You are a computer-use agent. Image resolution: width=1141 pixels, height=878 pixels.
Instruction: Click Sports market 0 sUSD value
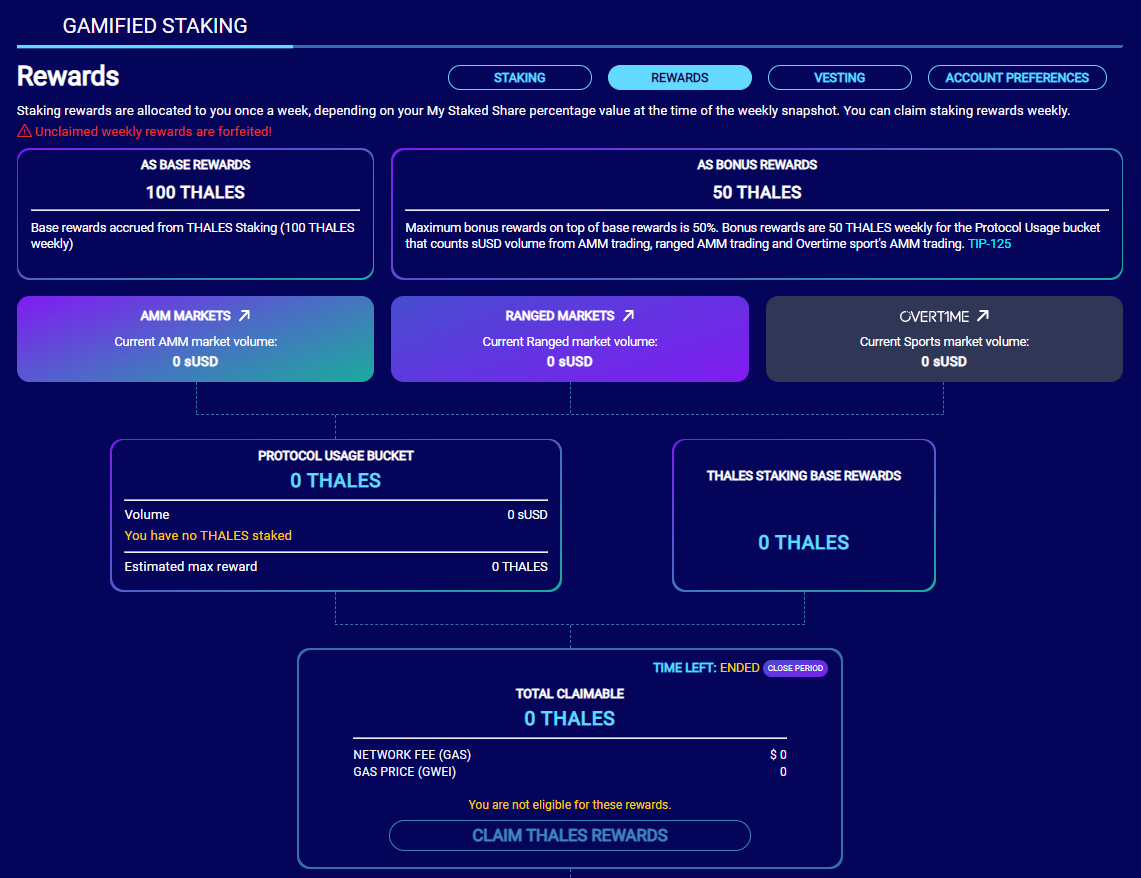tap(944, 362)
